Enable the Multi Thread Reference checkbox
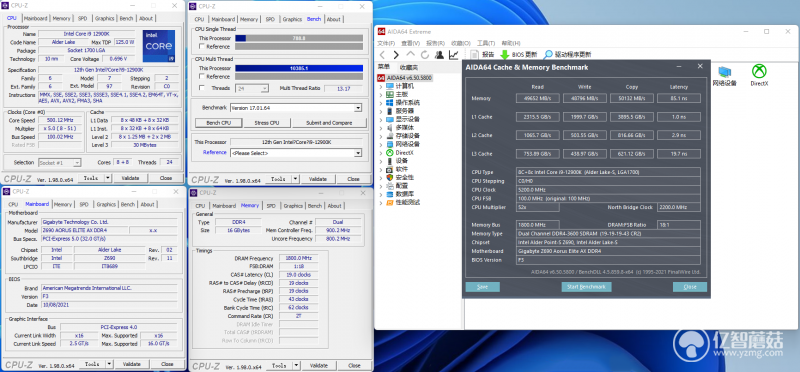The width and height of the screenshot is (800, 372). 202,77
